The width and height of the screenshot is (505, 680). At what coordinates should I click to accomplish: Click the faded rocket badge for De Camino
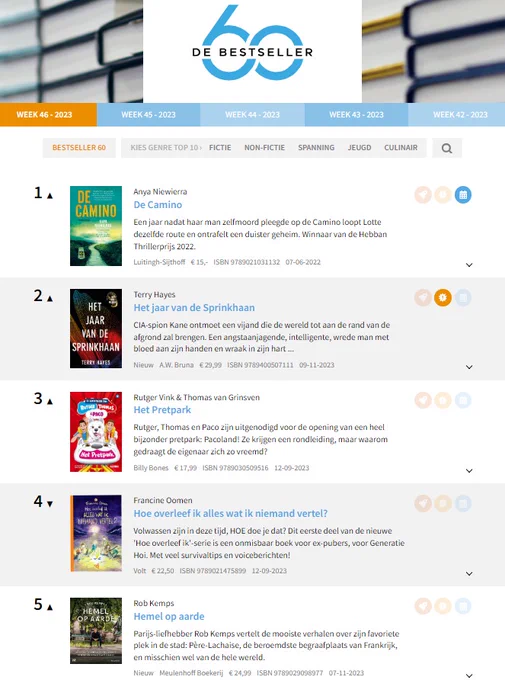423,195
